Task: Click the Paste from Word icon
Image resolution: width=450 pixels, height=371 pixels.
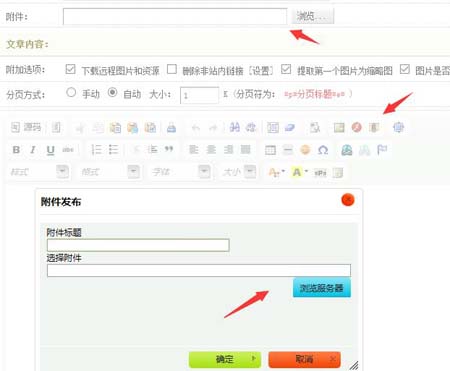Action: 150,128
